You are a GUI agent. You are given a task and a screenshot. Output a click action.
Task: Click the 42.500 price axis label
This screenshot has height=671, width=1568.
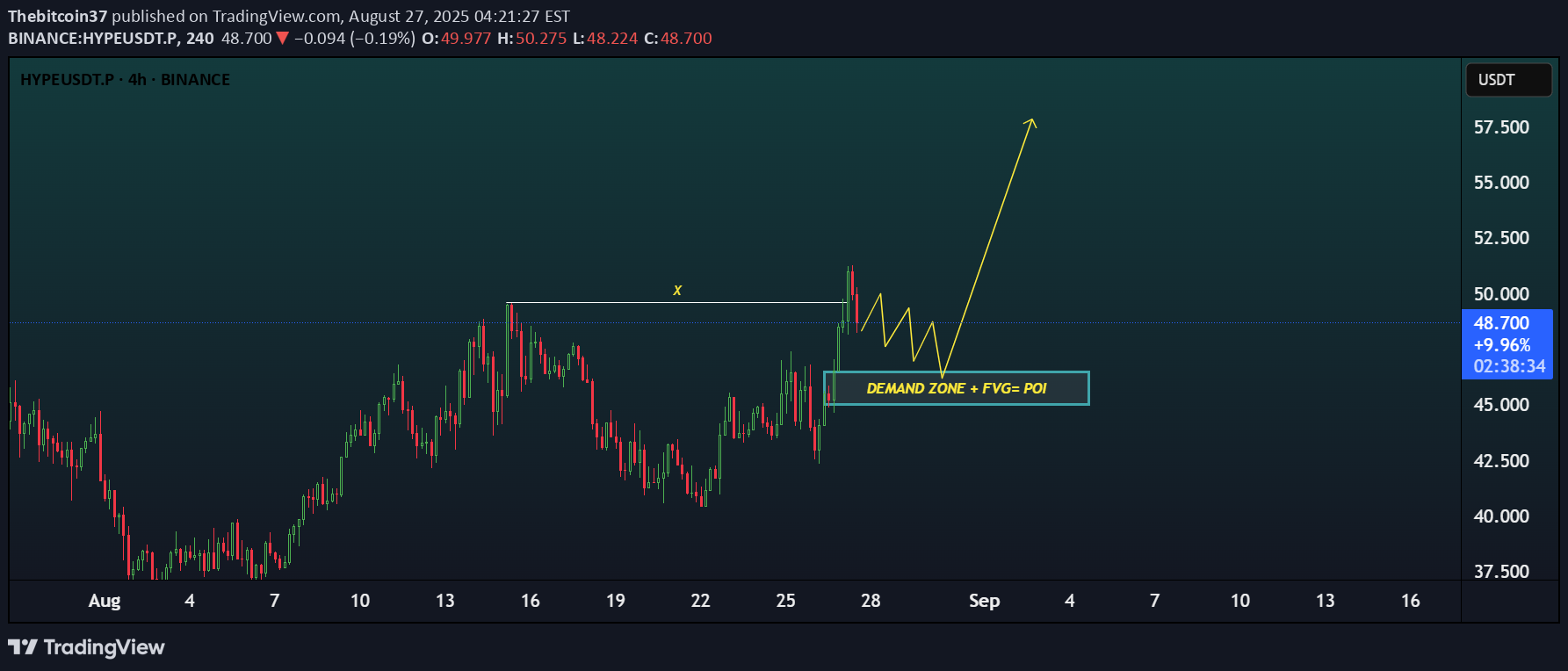coord(1501,461)
